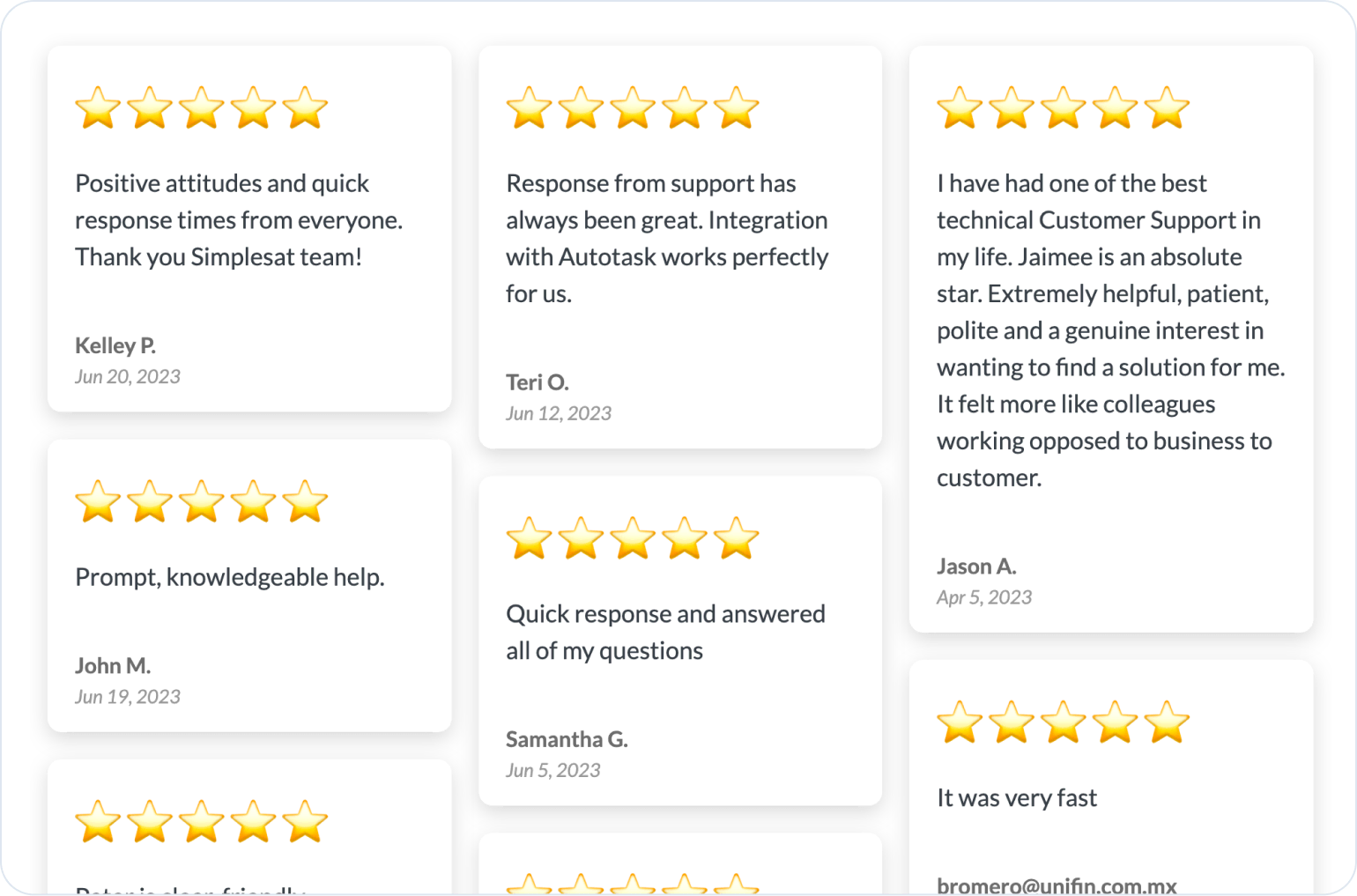This screenshot has width=1357, height=896.
Task: Click the first star above 'It was very fast'
Action: click(x=960, y=722)
